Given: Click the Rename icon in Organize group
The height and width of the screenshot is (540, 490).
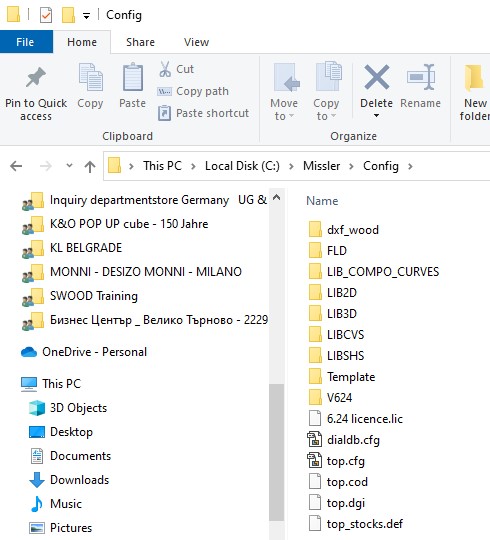Looking at the screenshot, I should tap(420, 77).
